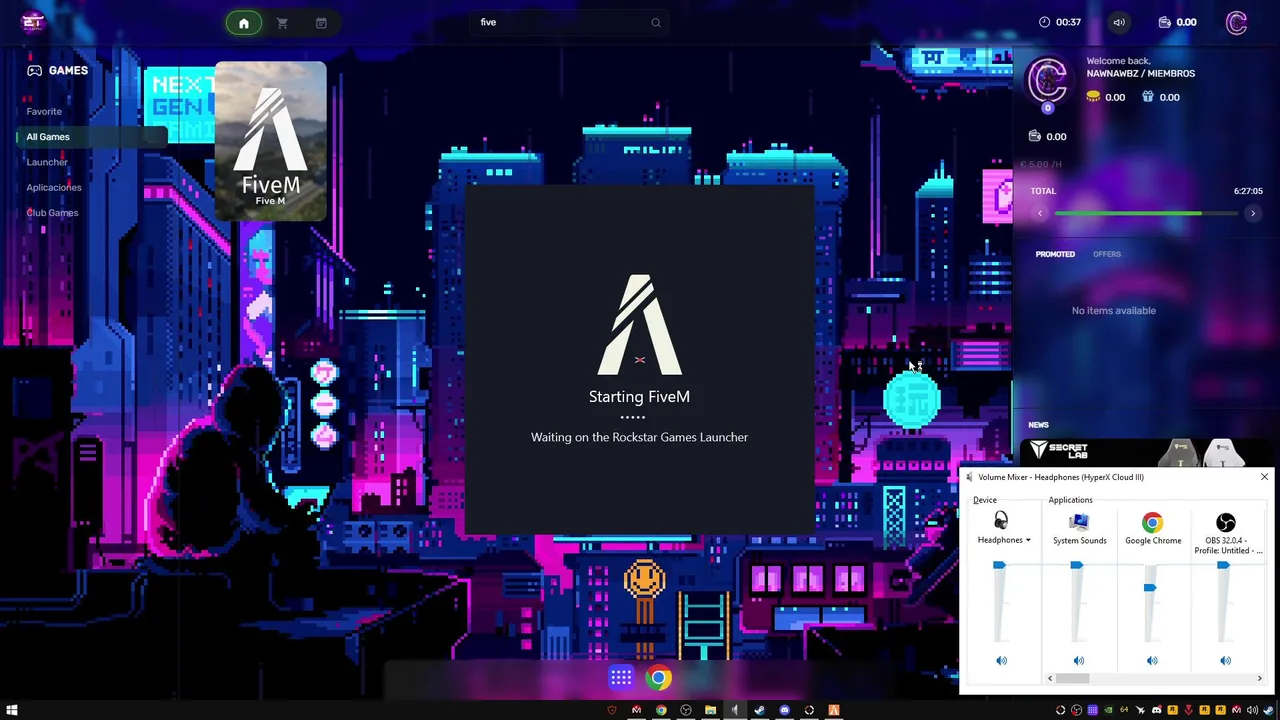1280x720 pixels.
Task: Click the wallet icon in the welcome panel
Action: coord(1035,136)
